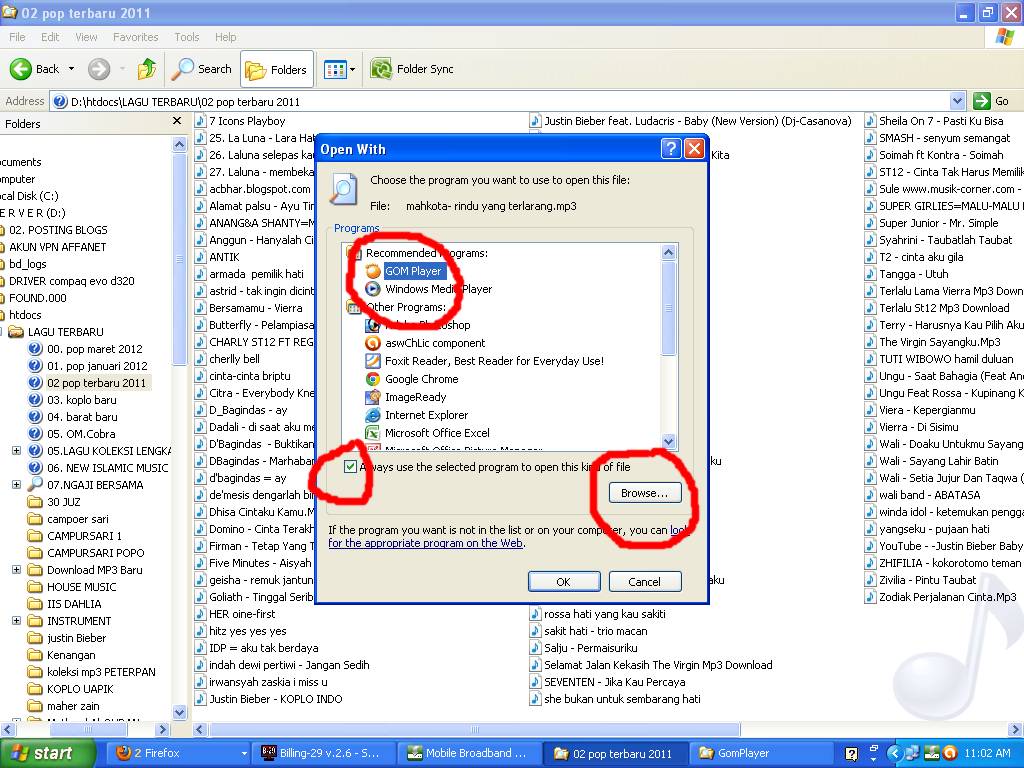Click the Forward navigation arrow icon
The image size is (1024, 768).
[99, 69]
